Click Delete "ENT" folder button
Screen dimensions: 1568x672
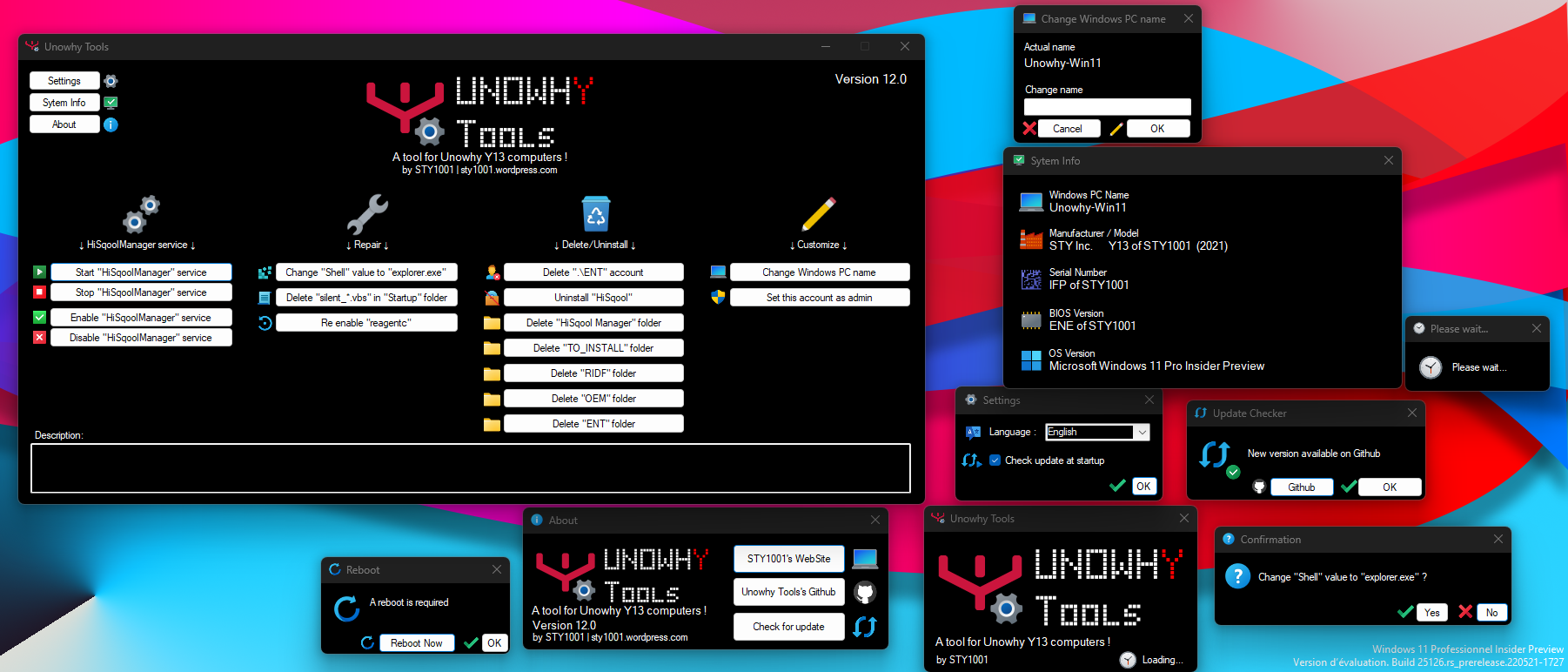(x=593, y=424)
